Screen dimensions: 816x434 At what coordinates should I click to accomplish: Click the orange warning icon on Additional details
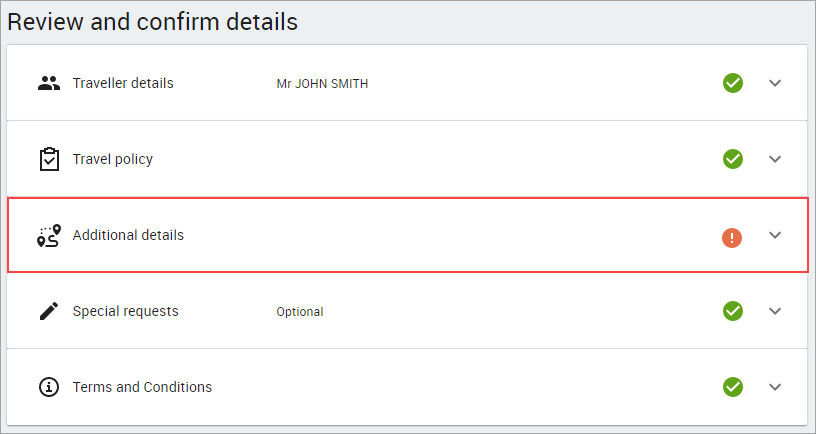click(x=732, y=238)
